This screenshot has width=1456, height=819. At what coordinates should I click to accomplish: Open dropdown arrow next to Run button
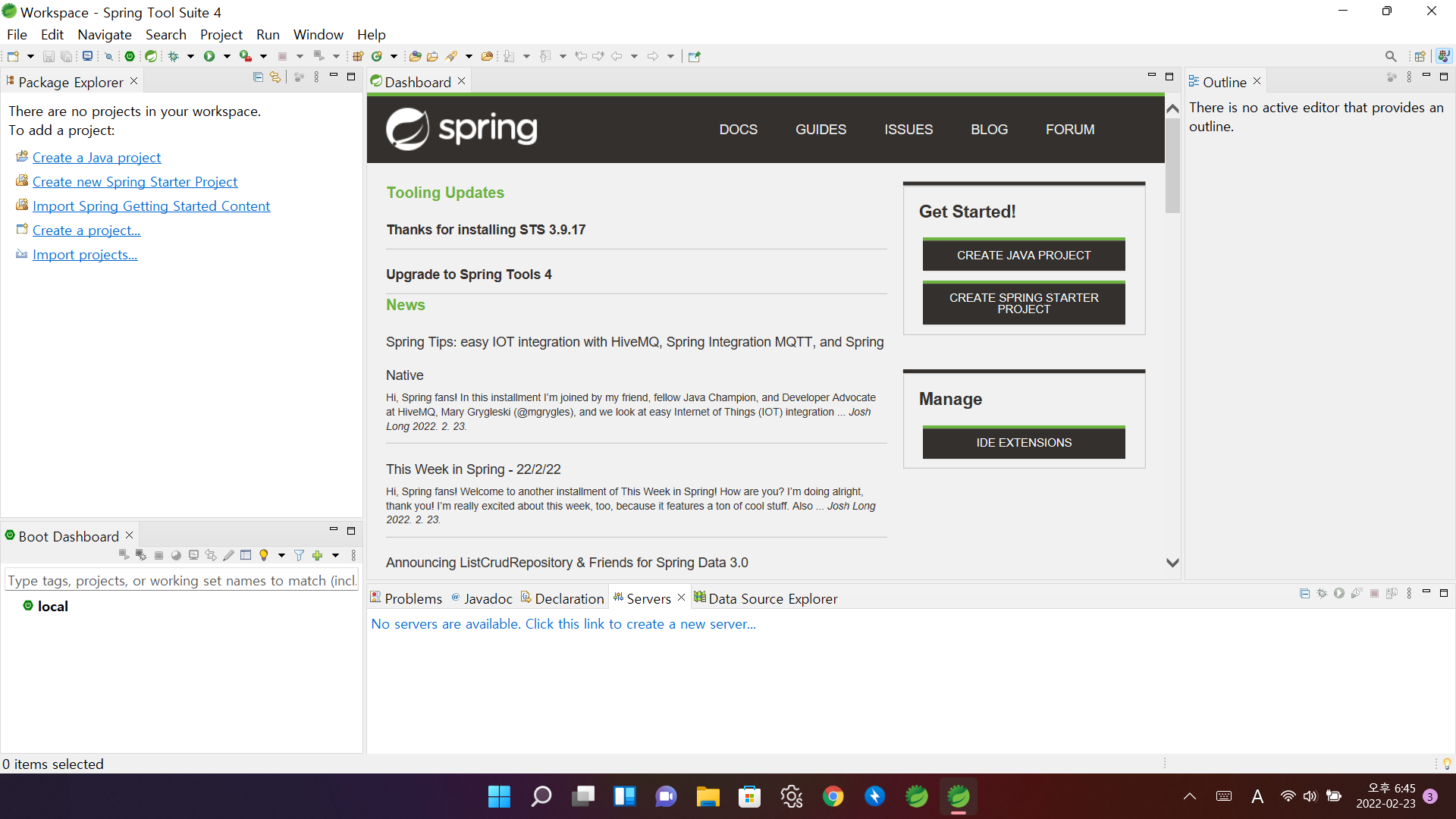tap(227, 56)
